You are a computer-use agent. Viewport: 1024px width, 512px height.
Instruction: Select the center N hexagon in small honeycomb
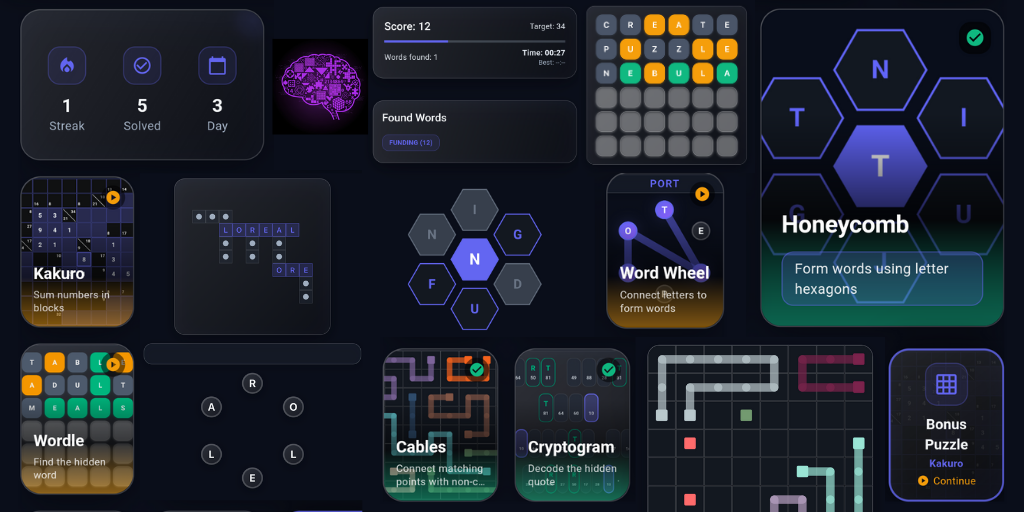(x=475, y=259)
